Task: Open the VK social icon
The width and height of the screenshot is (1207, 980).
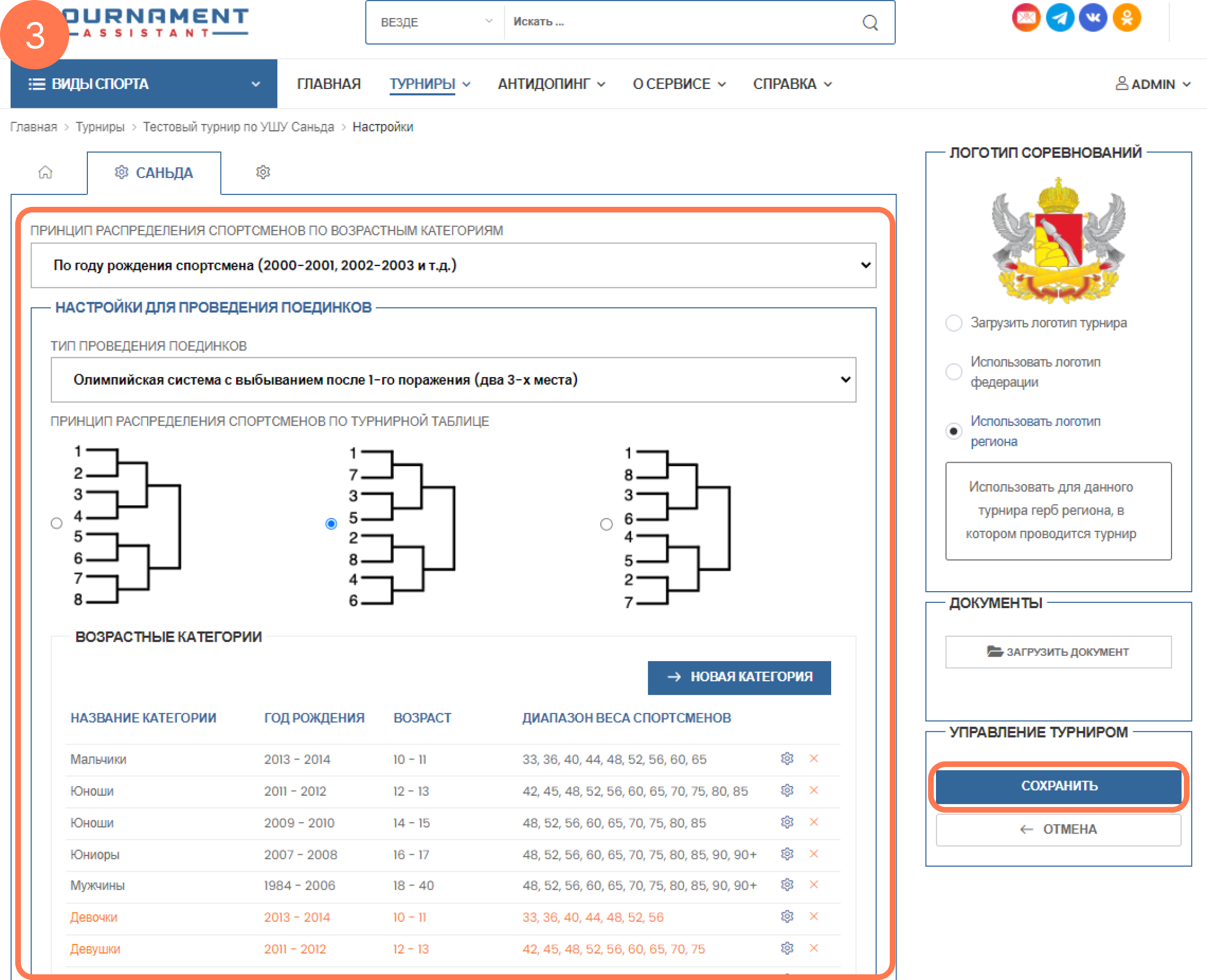Action: (1093, 18)
